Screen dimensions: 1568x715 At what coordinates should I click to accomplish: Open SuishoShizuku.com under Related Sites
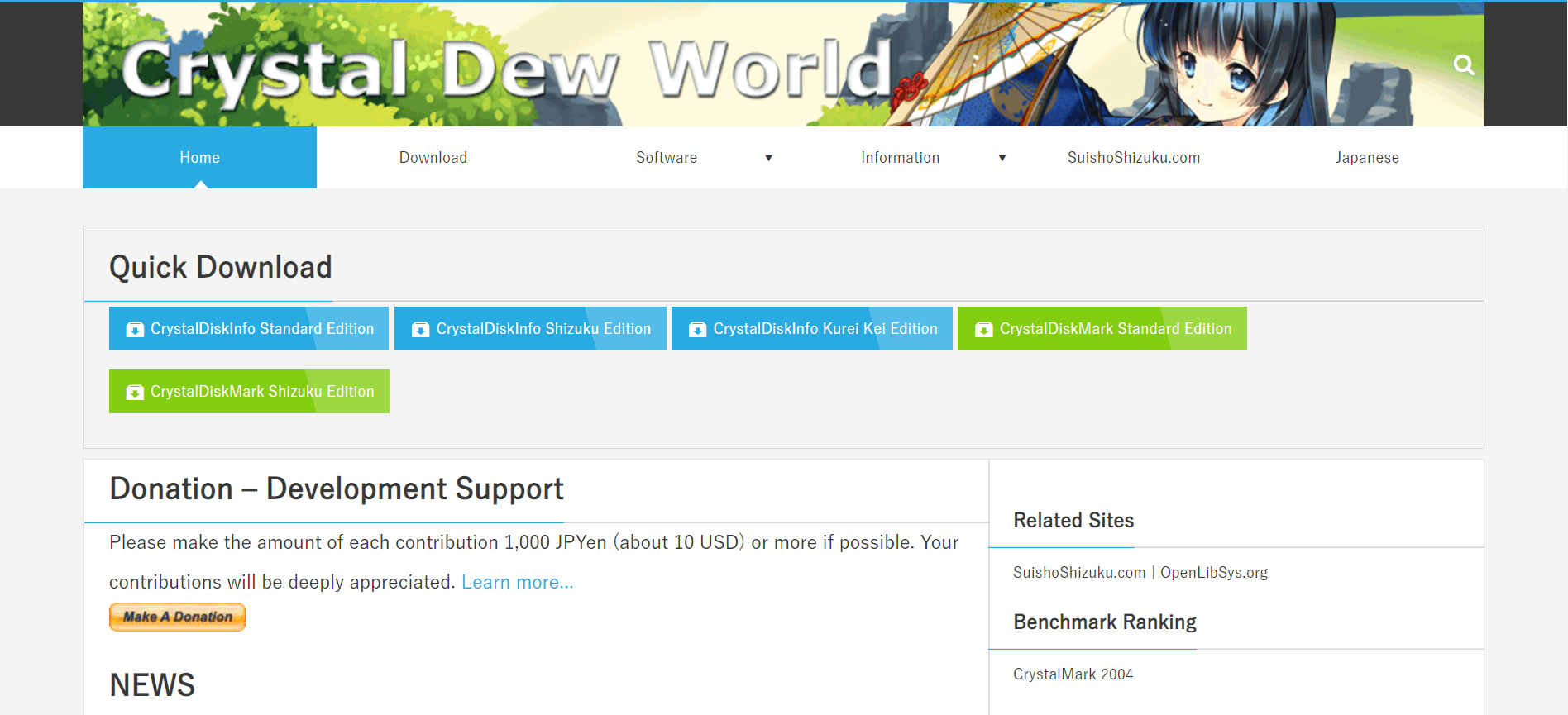(1079, 572)
